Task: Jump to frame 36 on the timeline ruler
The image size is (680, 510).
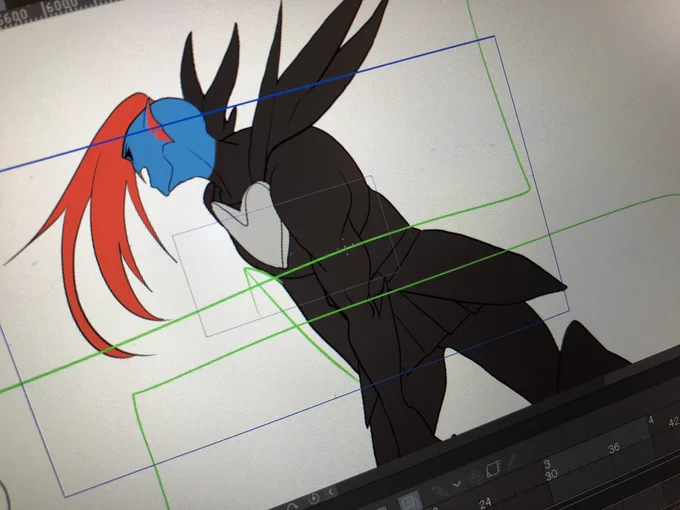Action: coord(614,448)
